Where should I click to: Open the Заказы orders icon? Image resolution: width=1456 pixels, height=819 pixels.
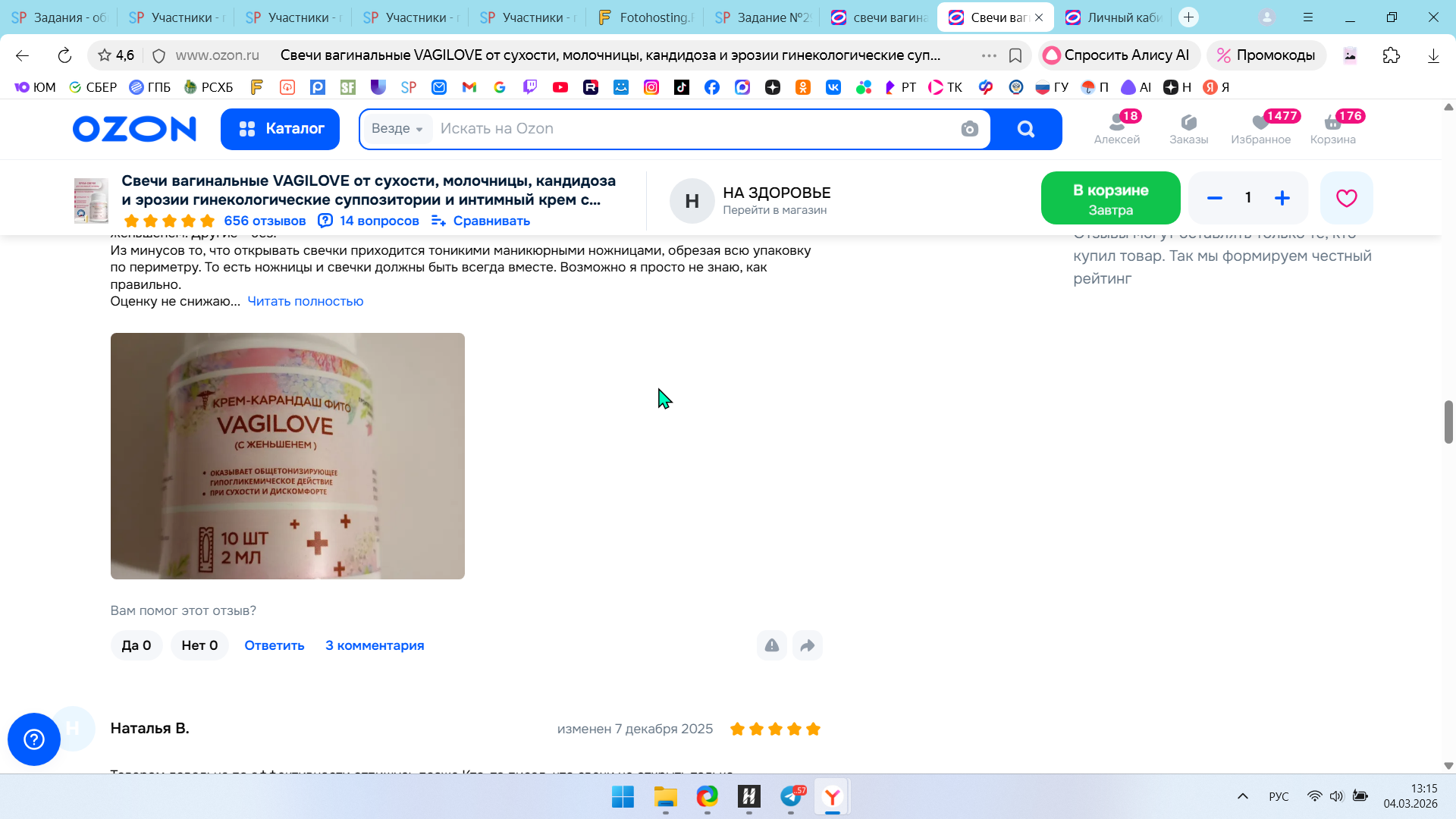(1188, 128)
